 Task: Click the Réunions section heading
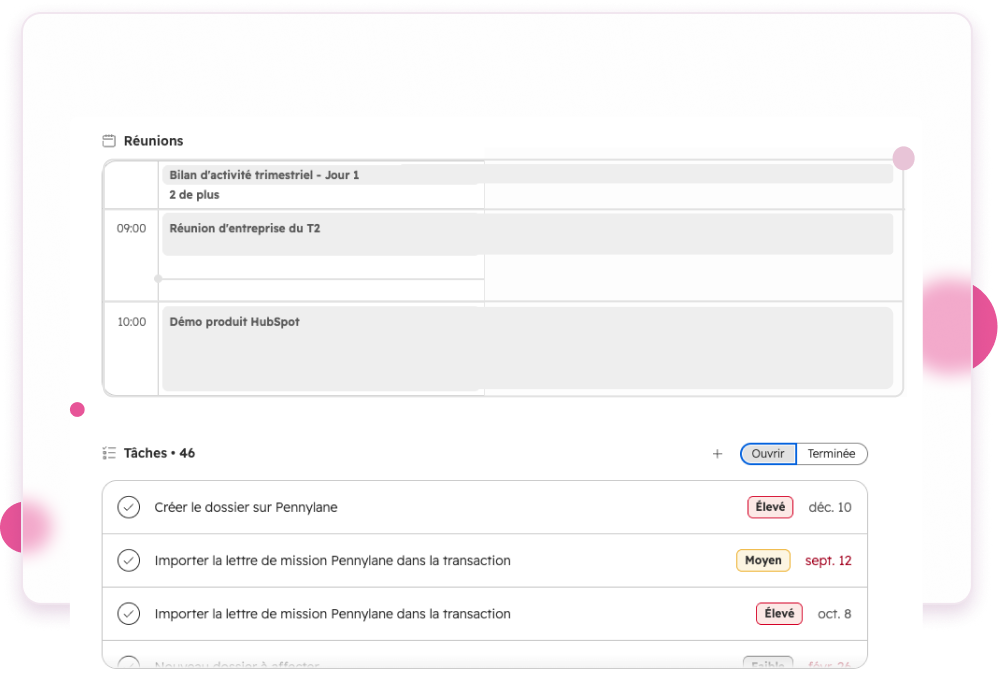tap(153, 141)
